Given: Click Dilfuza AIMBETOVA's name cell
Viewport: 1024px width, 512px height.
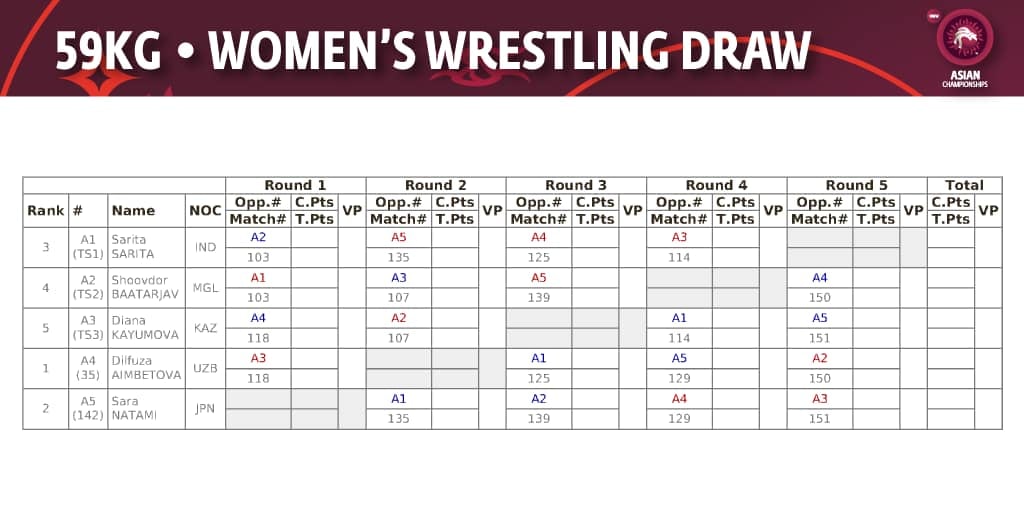Looking at the screenshot, I should click(146, 368).
